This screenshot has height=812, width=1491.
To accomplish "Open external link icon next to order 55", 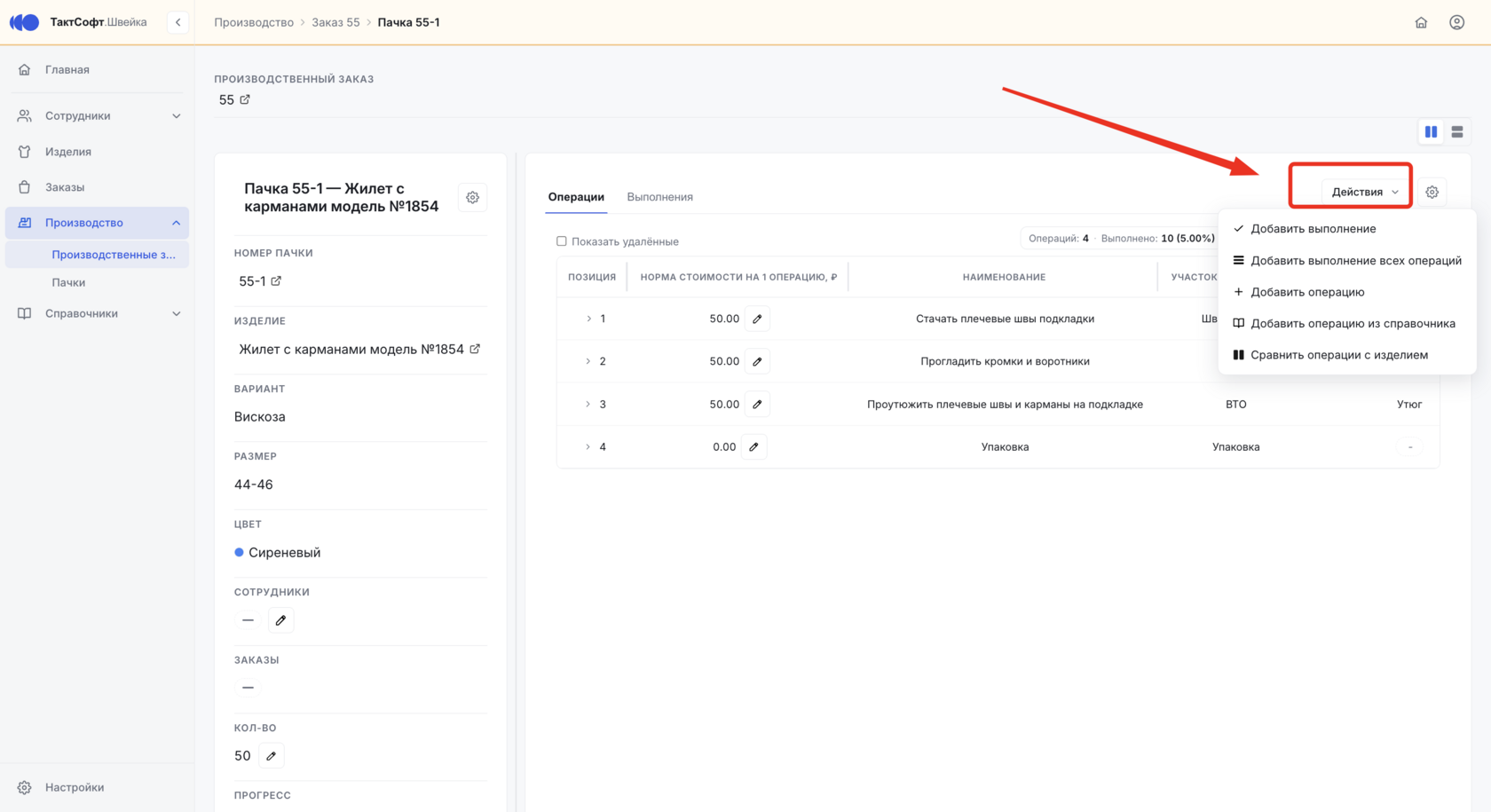I will click(x=245, y=99).
